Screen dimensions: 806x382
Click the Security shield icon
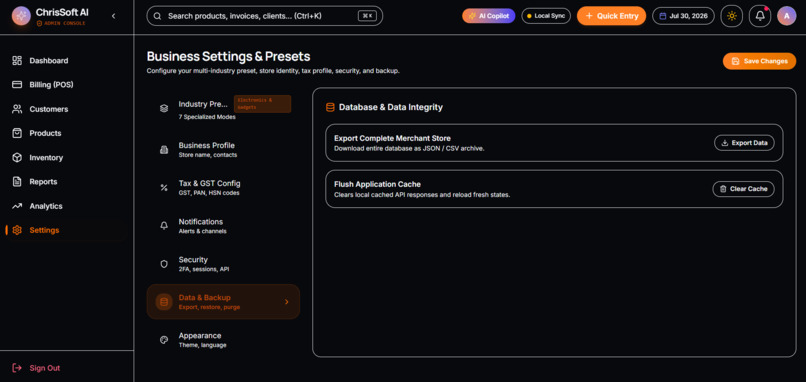164,264
